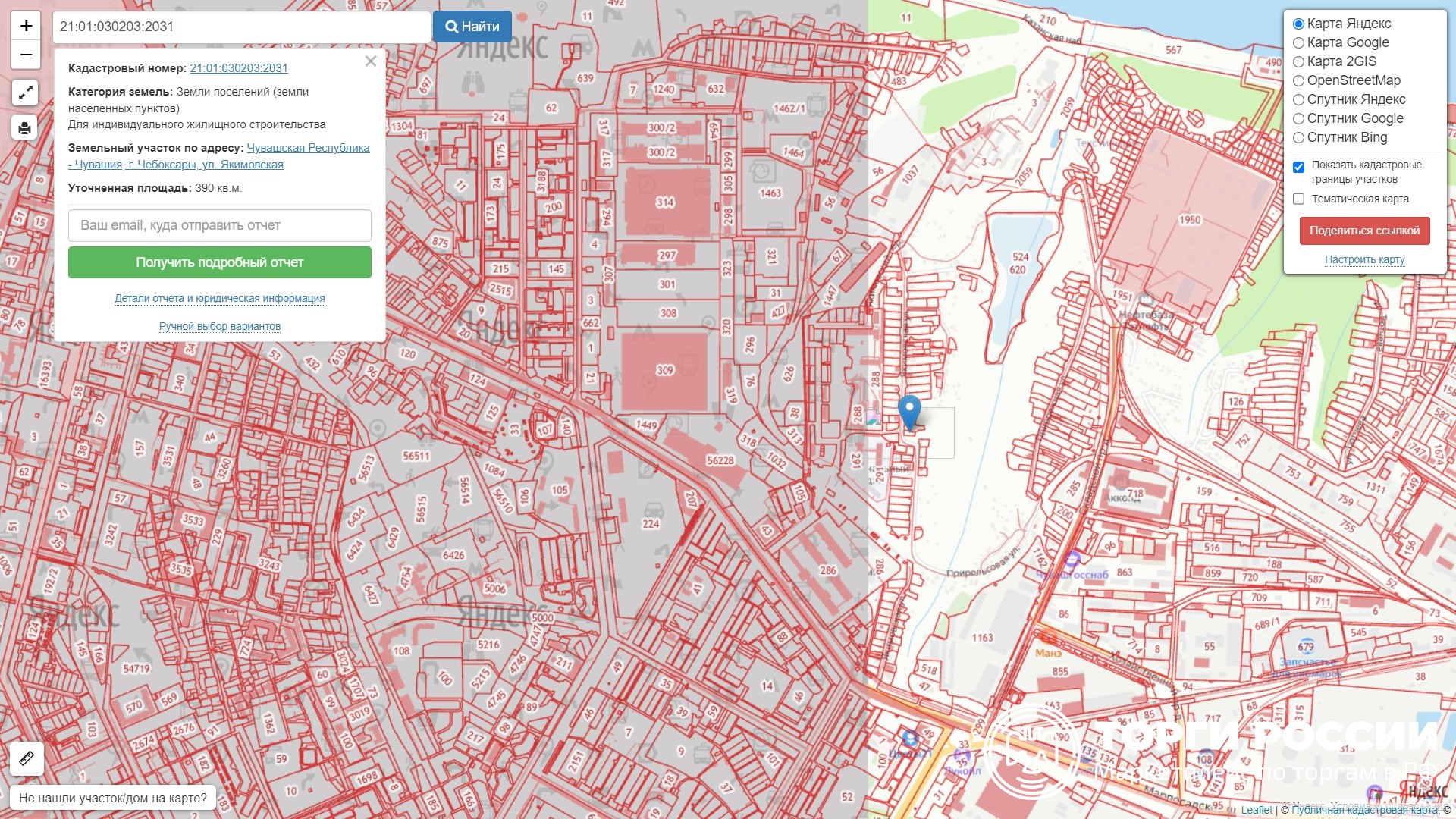This screenshot has height=819, width=1456.
Task: Click parcel labeled 309 on map
Action: point(665,370)
